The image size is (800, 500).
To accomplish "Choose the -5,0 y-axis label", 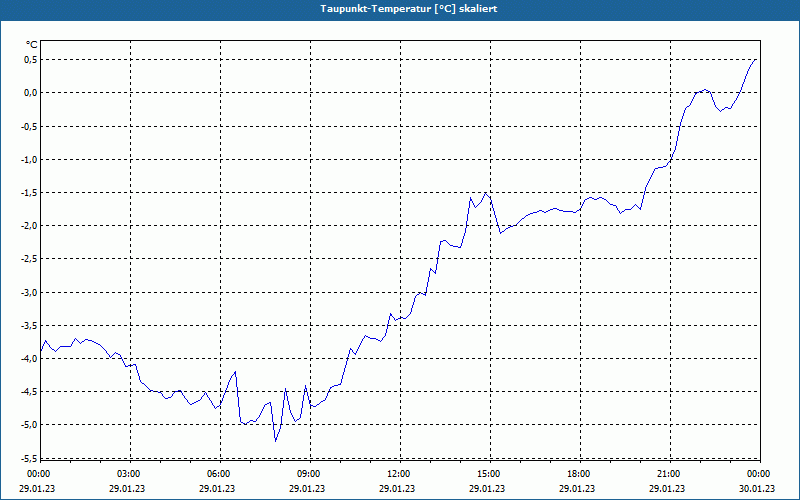I will (29, 424).
